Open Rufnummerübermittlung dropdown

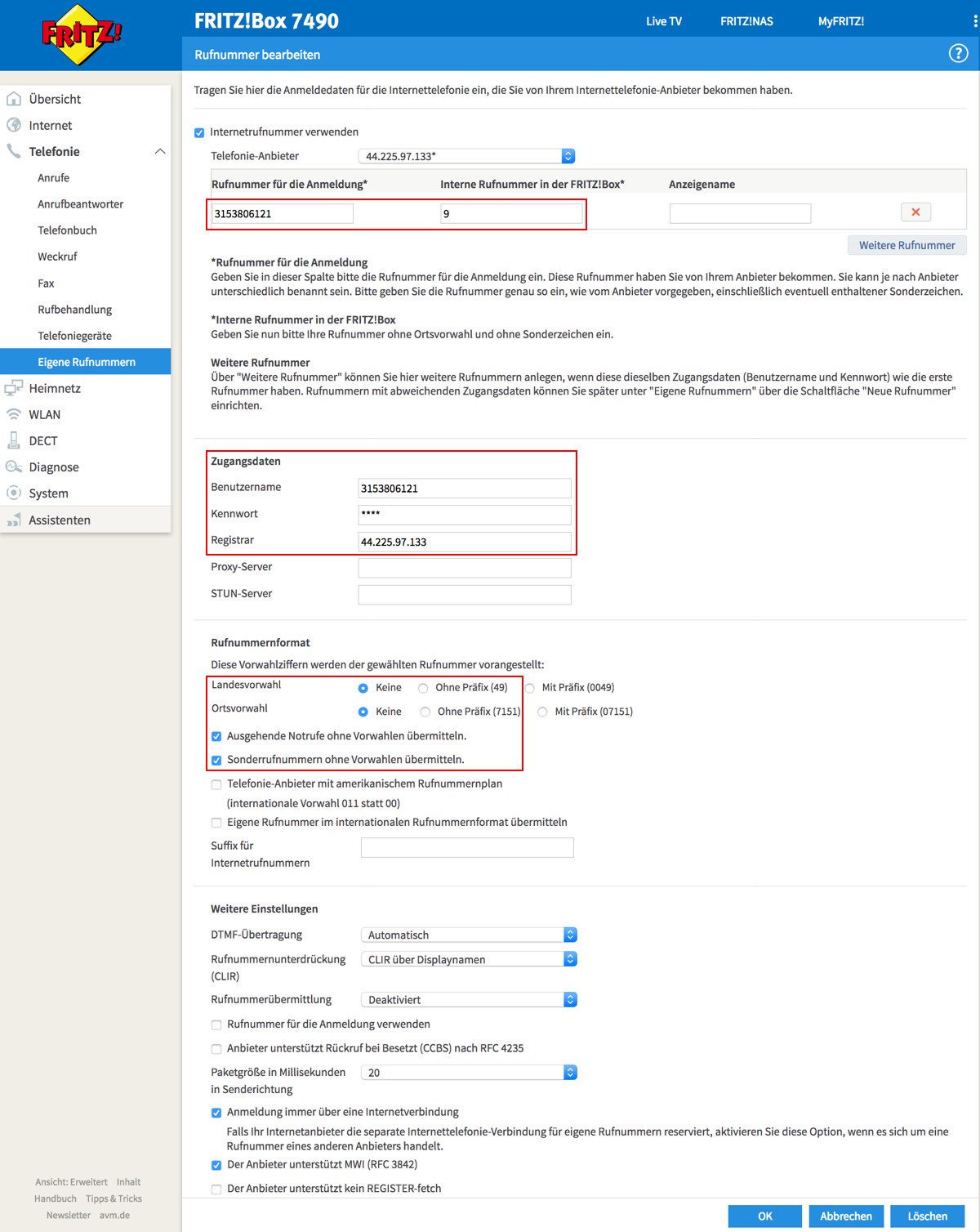469,999
